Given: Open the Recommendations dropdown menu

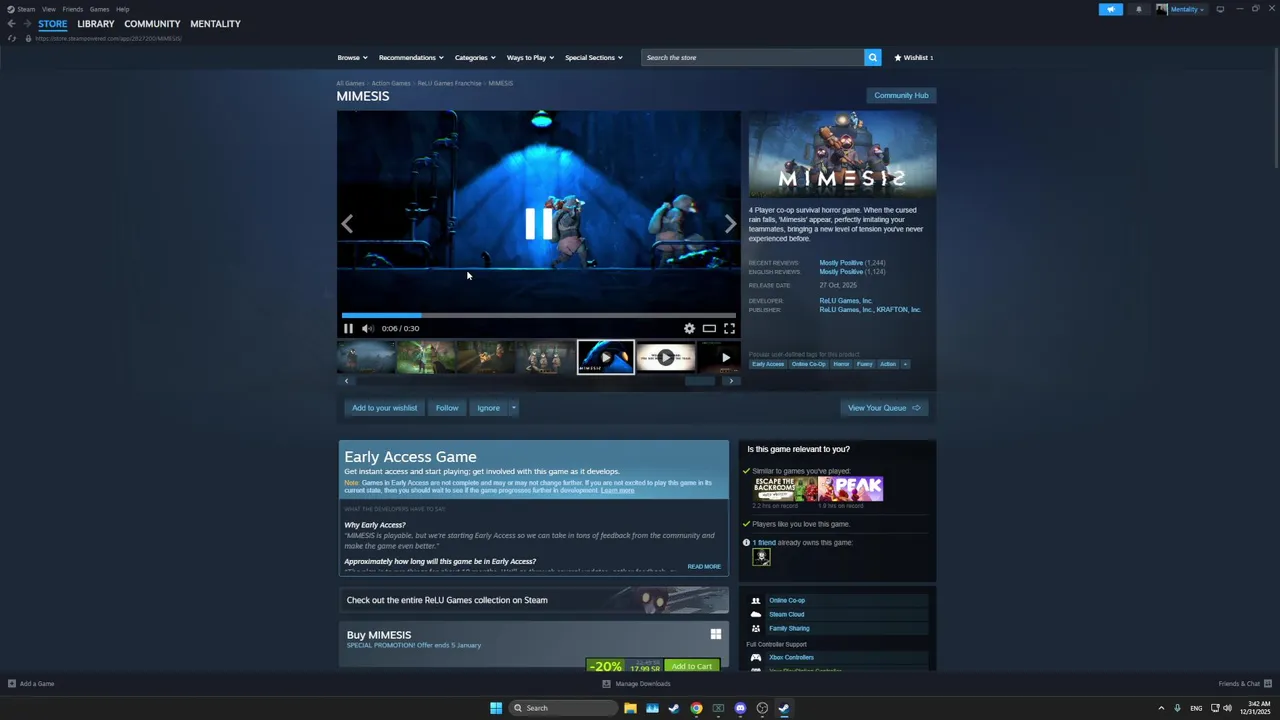Looking at the screenshot, I should coord(411,58).
